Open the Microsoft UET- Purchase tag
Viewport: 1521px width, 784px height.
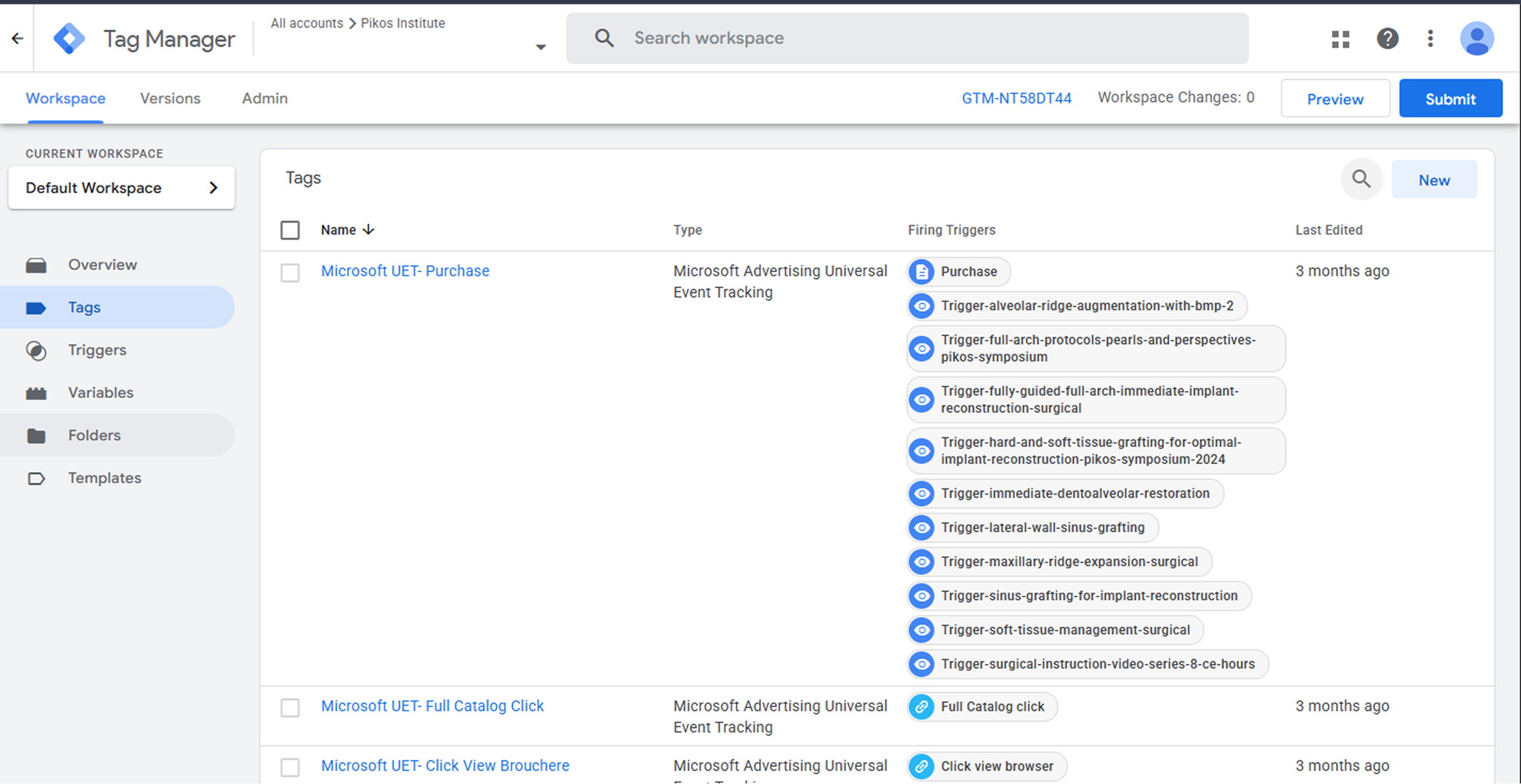pyautogui.click(x=405, y=271)
